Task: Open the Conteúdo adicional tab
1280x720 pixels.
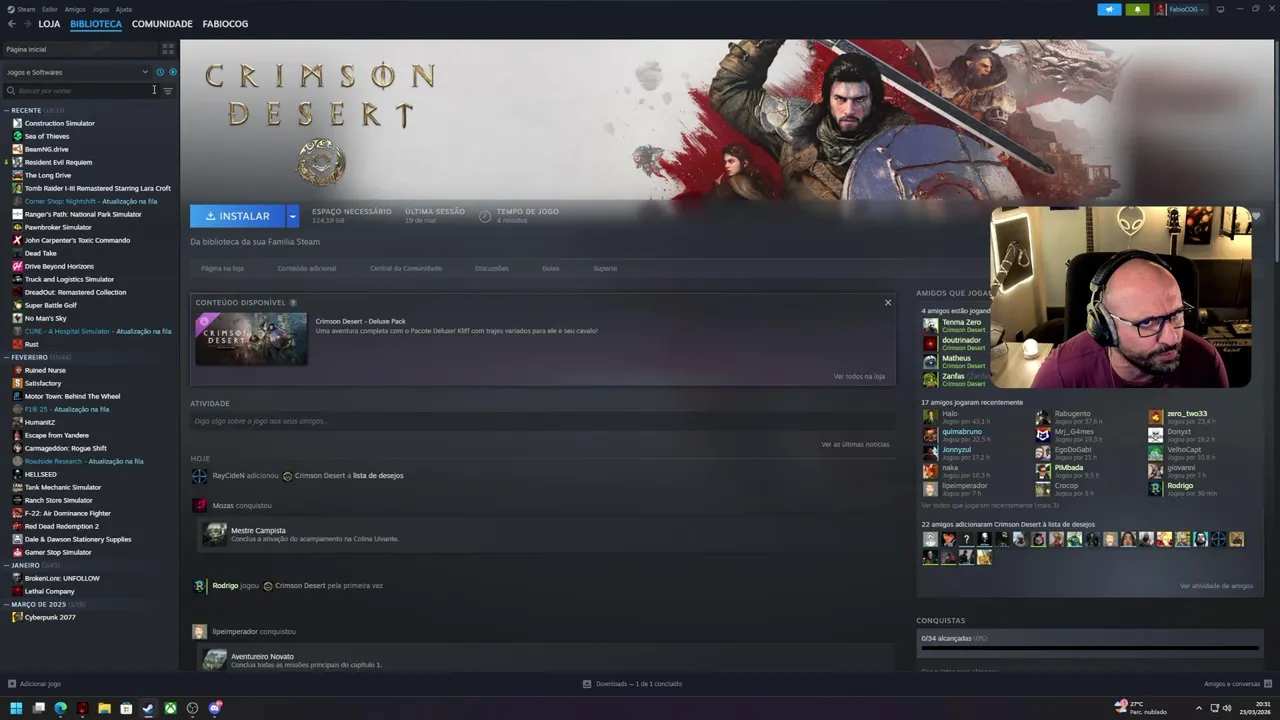Action: (x=307, y=268)
